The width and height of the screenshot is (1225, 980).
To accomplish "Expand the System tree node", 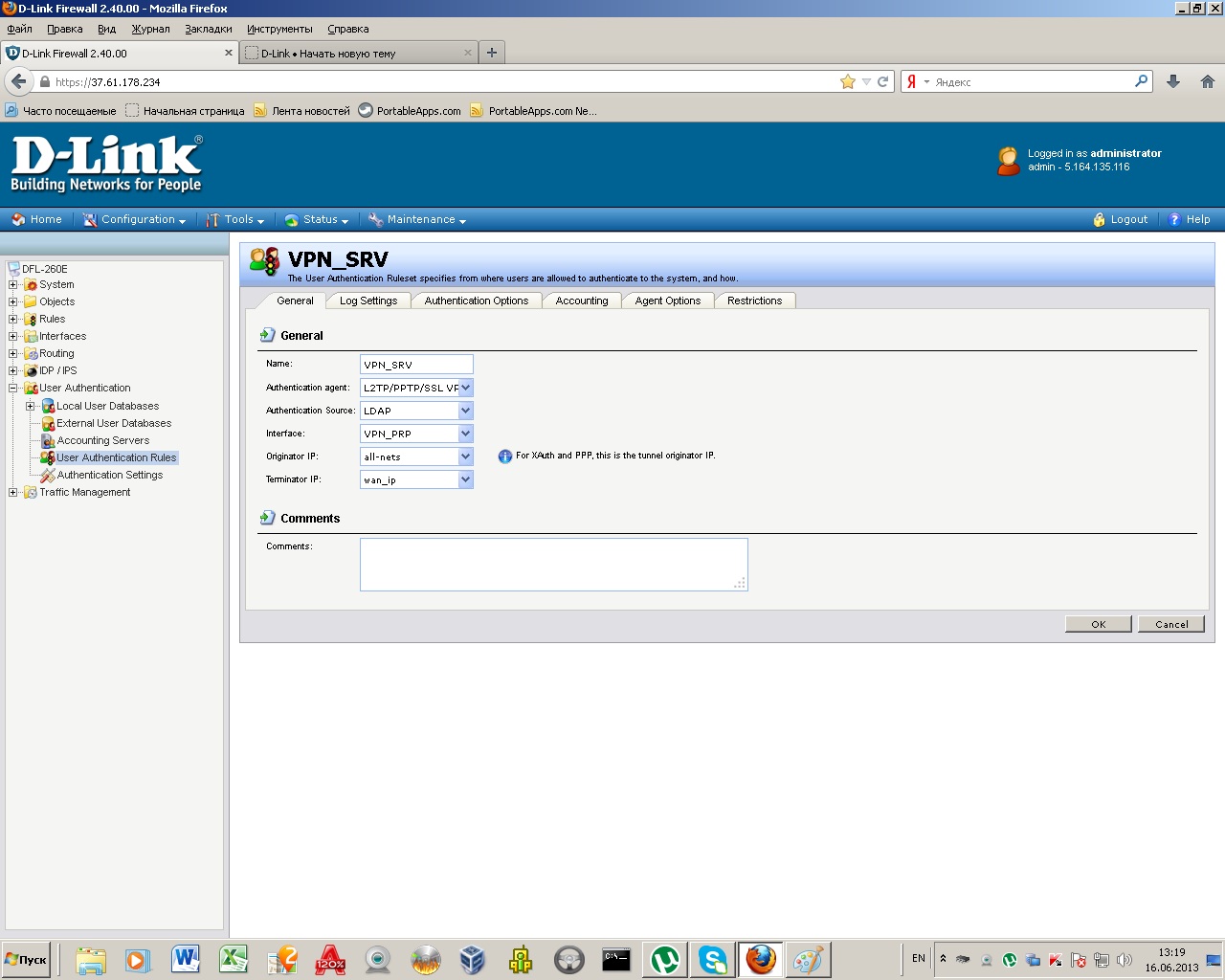I will pyautogui.click(x=13, y=285).
